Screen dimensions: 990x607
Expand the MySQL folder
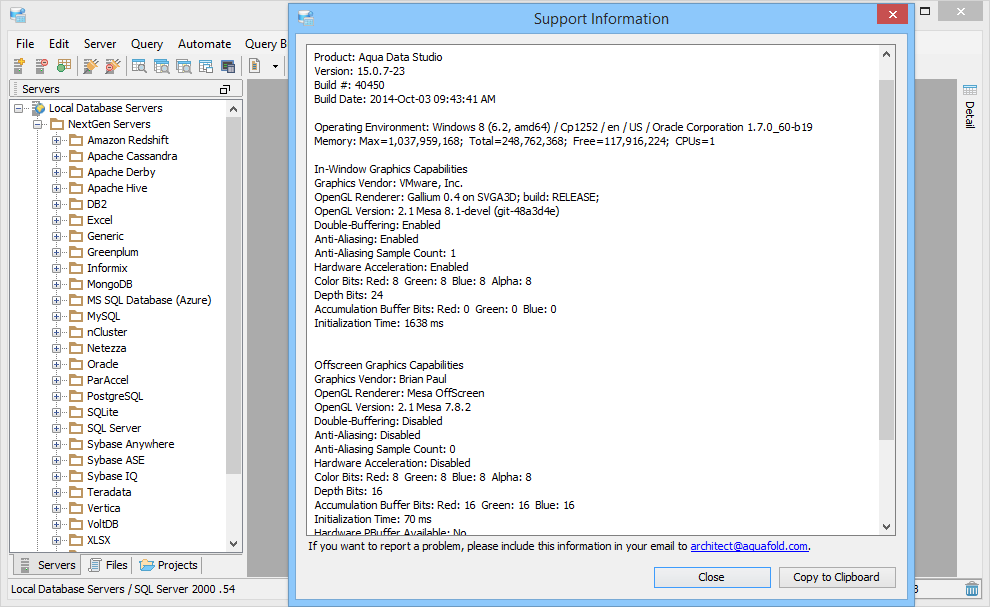(x=56, y=316)
